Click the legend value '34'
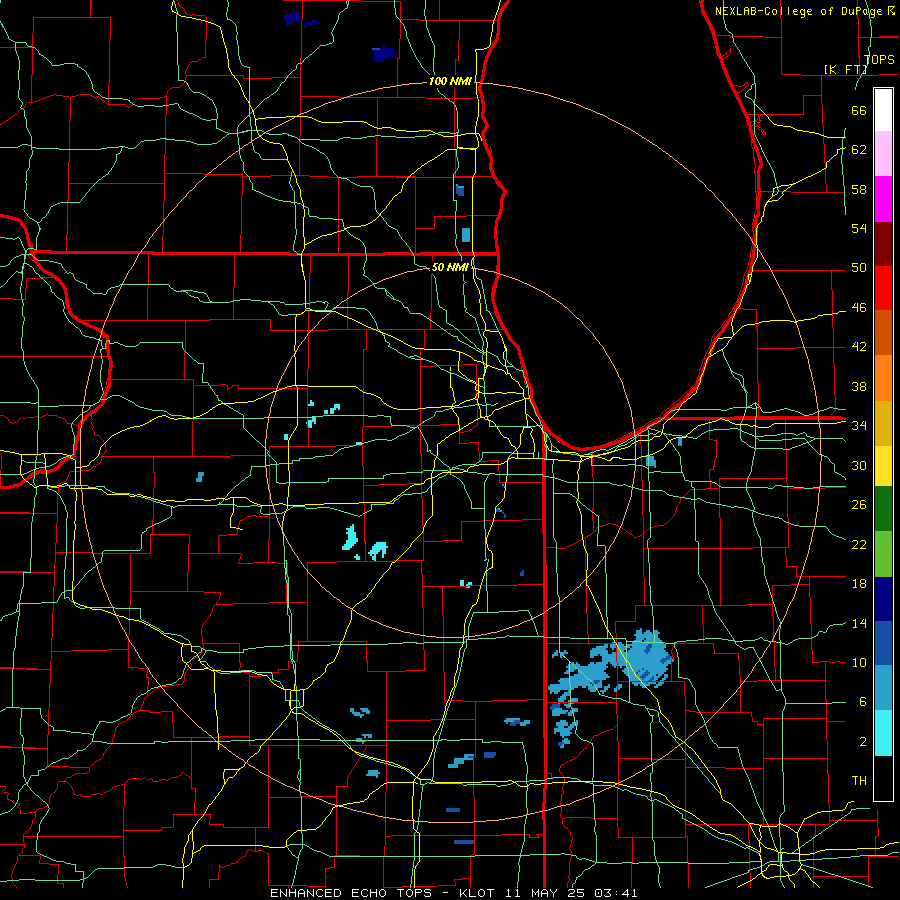Screen dimensions: 900x900 click(x=859, y=426)
